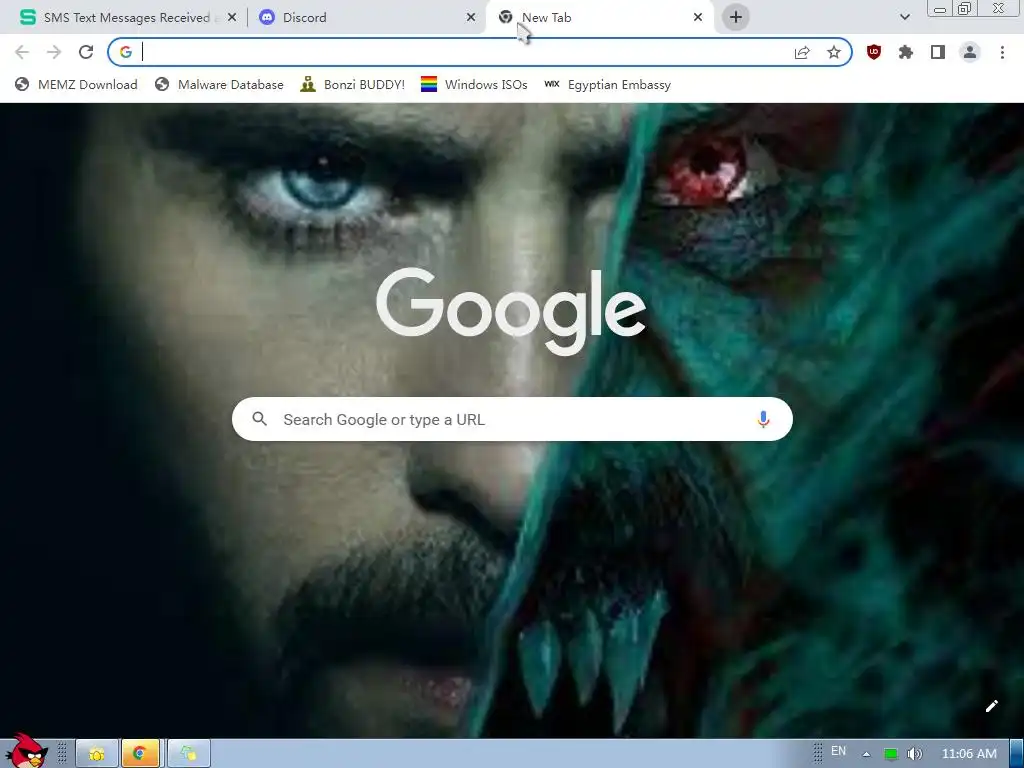Bookmark this tab with the star icon
1024x768 pixels.
834,52
